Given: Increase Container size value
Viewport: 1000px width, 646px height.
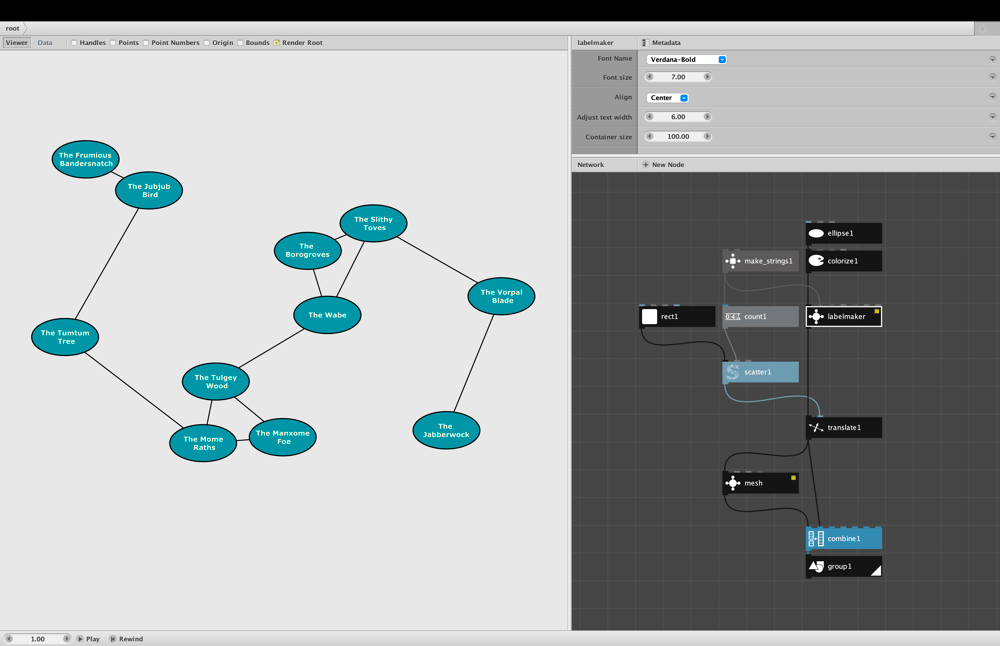Looking at the screenshot, I should [707, 136].
